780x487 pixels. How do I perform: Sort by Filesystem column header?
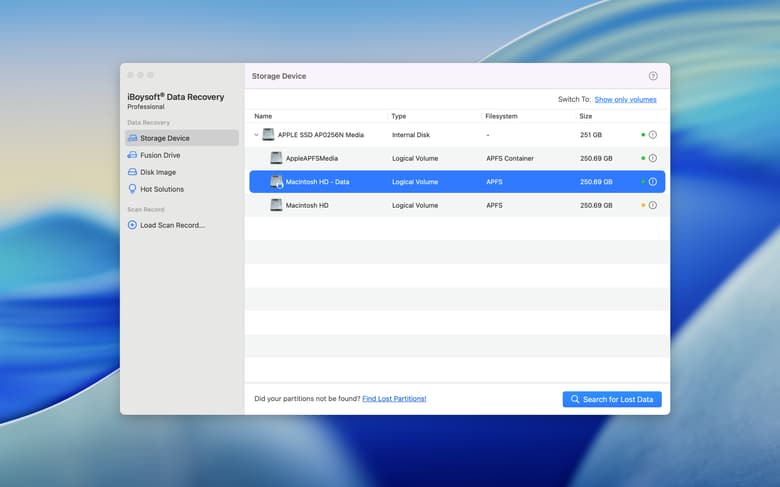(x=501, y=116)
